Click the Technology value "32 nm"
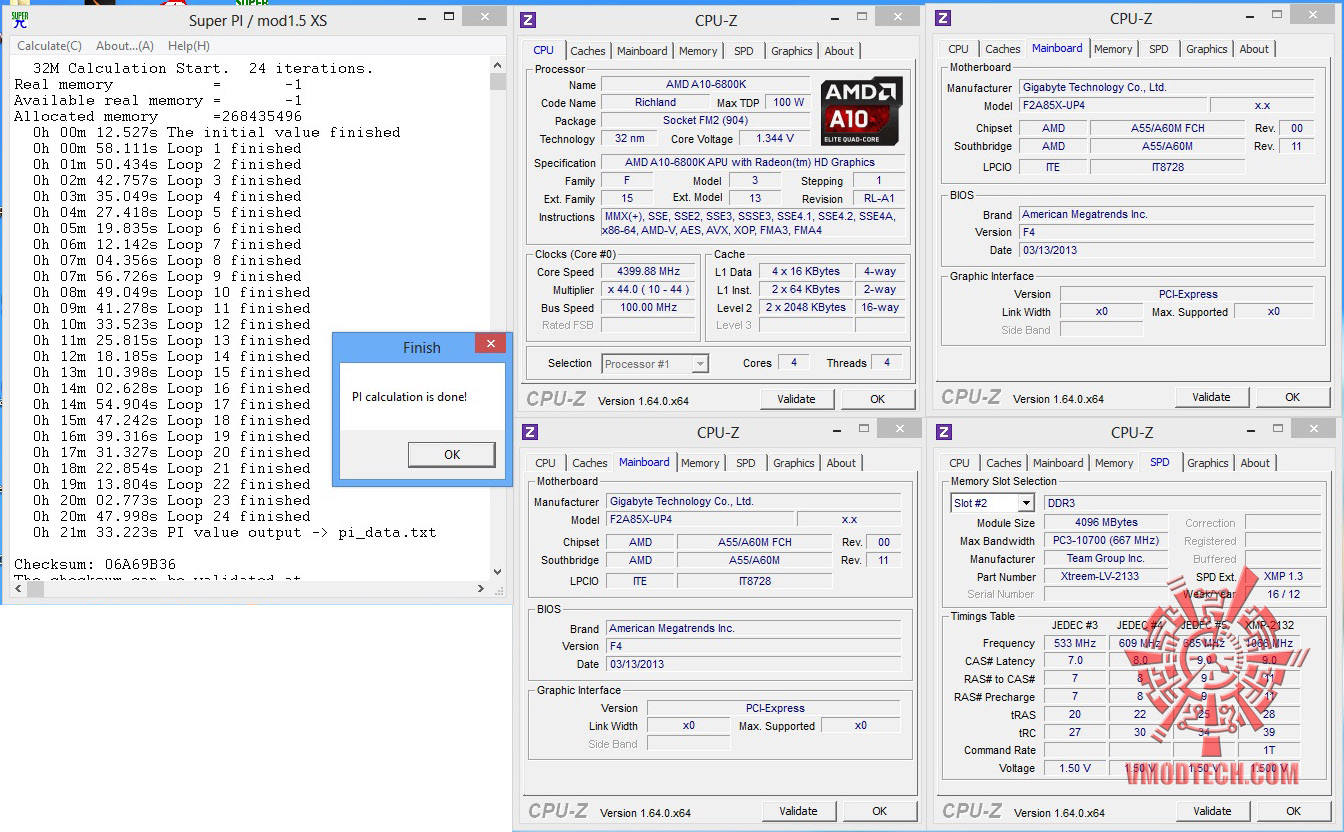This screenshot has width=1344, height=832. click(x=630, y=139)
